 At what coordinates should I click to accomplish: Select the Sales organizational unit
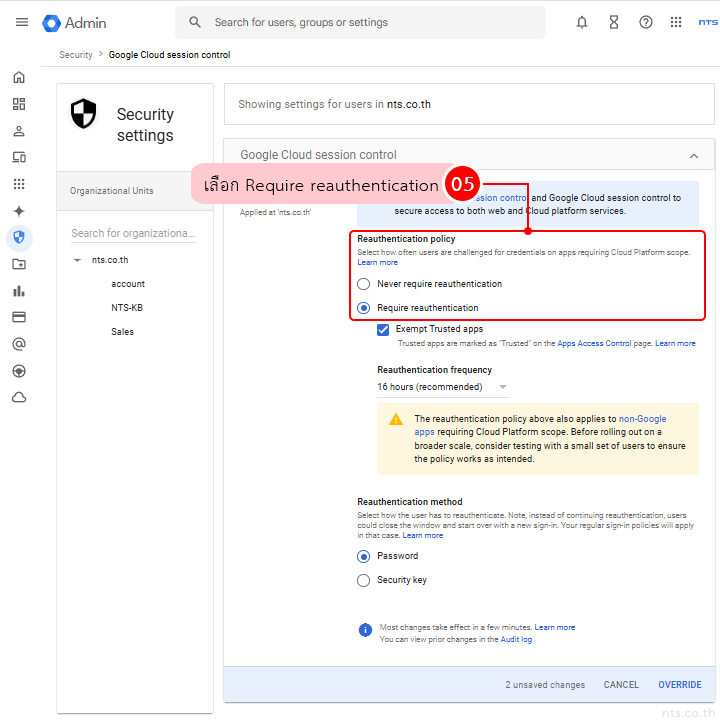(x=122, y=332)
